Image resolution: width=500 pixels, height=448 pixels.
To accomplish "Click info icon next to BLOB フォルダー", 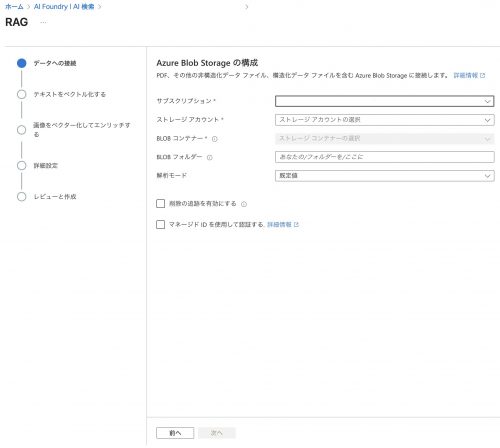I will tap(210, 157).
